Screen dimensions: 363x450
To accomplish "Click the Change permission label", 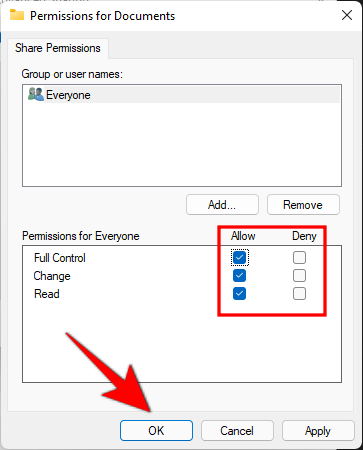I will coord(52,276).
